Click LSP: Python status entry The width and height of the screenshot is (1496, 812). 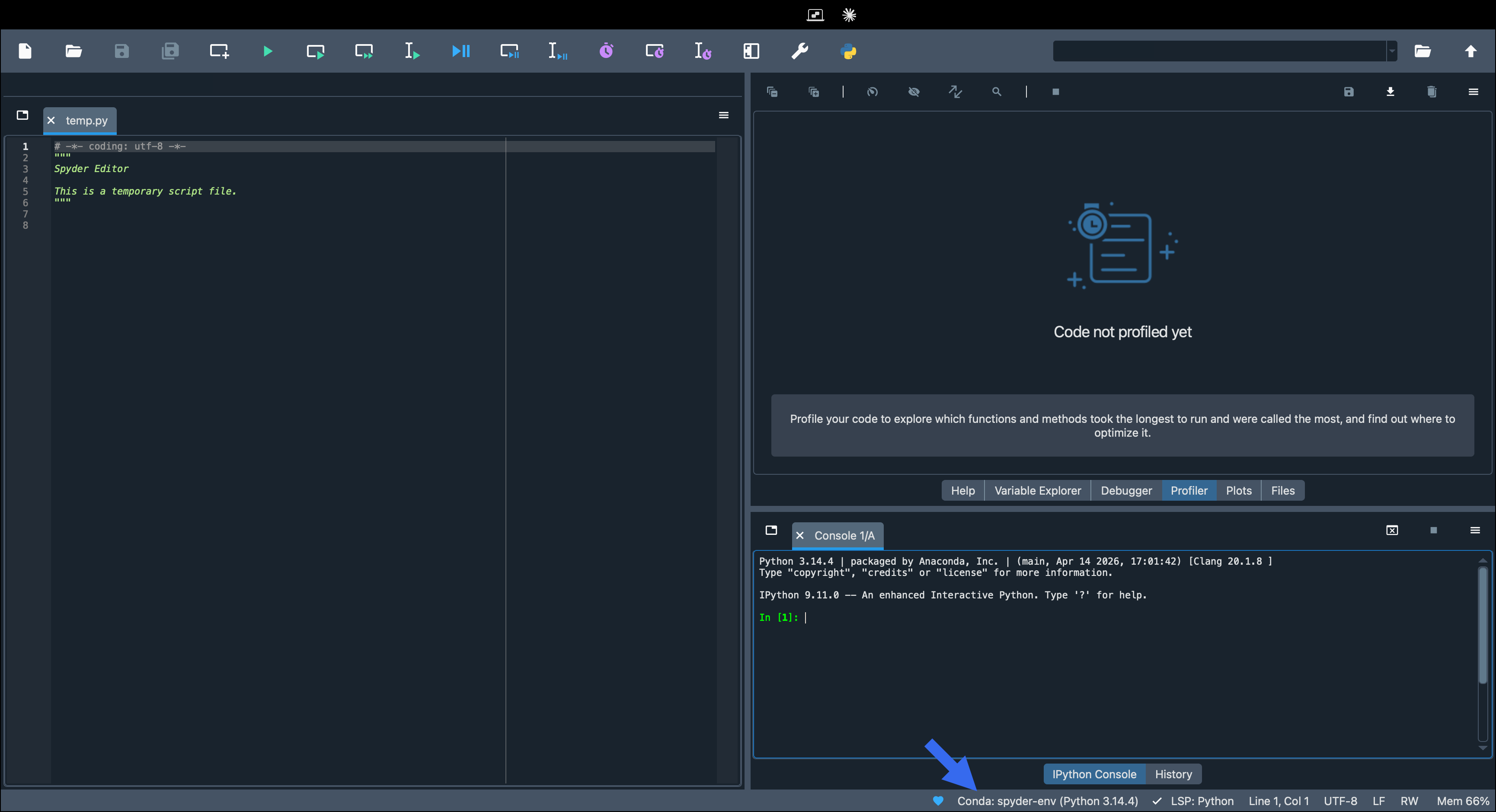pos(1193,801)
